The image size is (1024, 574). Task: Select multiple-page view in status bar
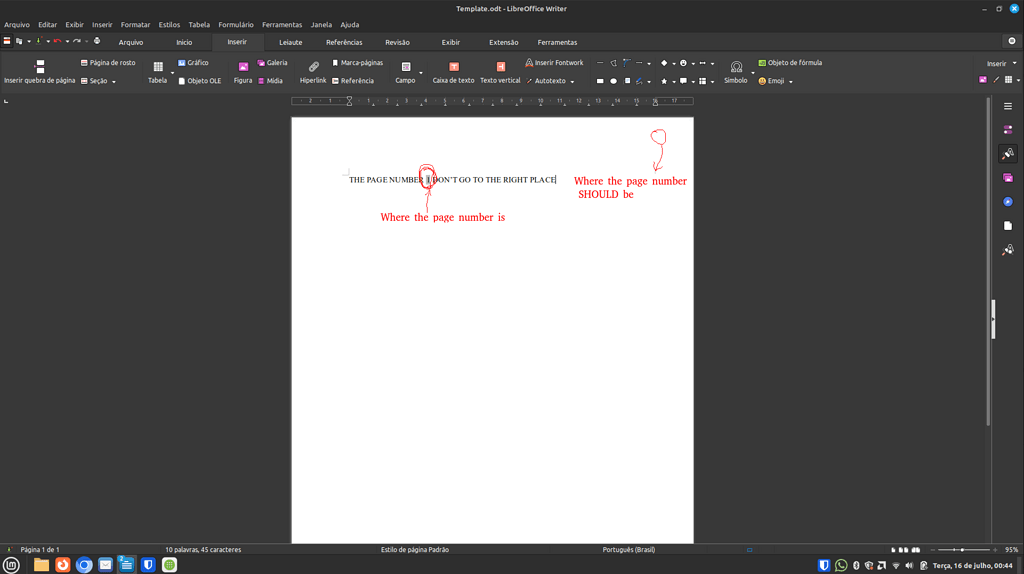(x=904, y=550)
